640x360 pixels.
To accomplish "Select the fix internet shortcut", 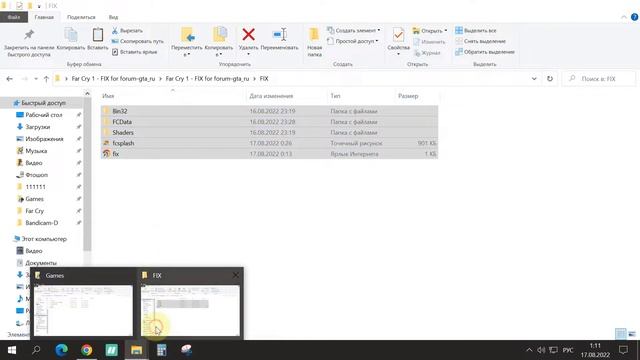I will [x=269, y=154].
